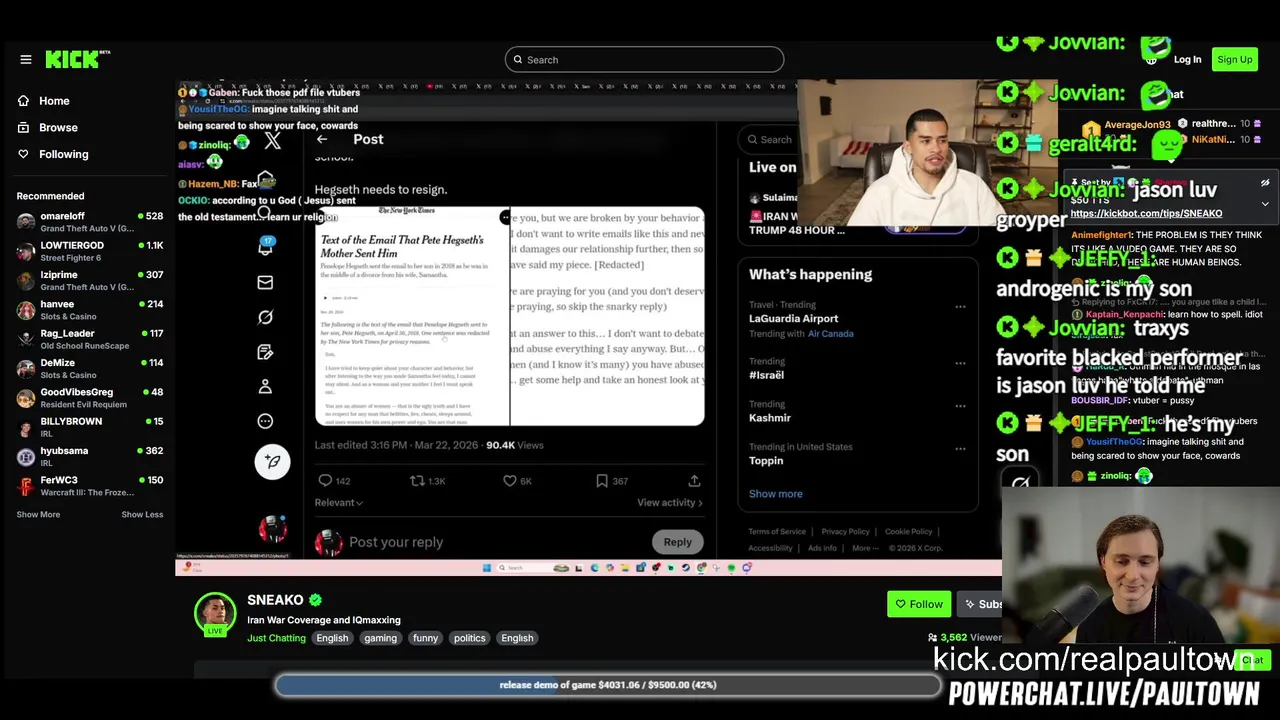Open Rag_Leader recommended channel
This screenshot has height=720, width=1280.
[90, 339]
